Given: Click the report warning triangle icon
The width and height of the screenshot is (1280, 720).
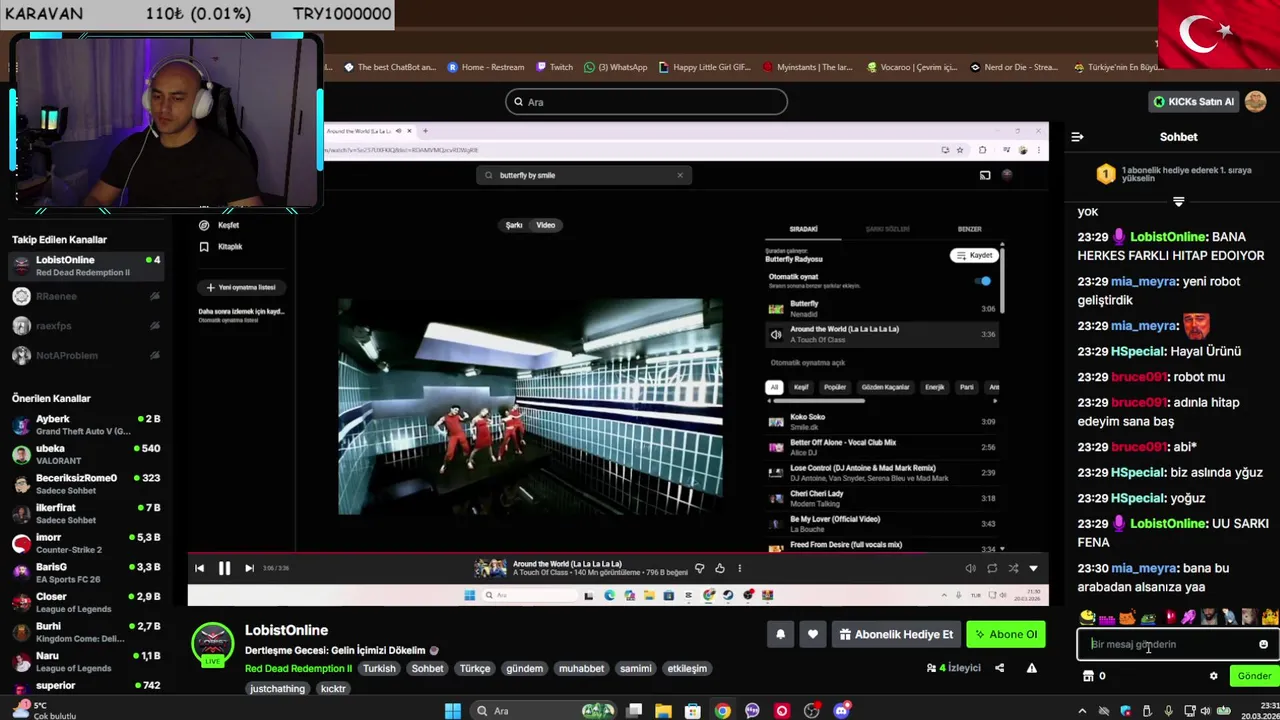Looking at the screenshot, I should 1031,668.
